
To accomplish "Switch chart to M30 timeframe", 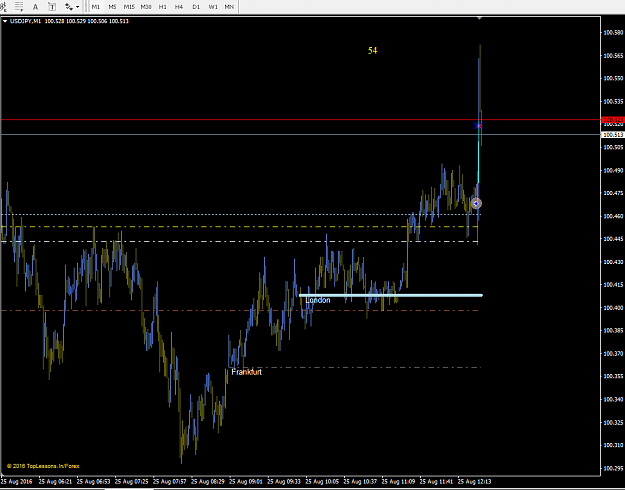I will tap(146, 7).
